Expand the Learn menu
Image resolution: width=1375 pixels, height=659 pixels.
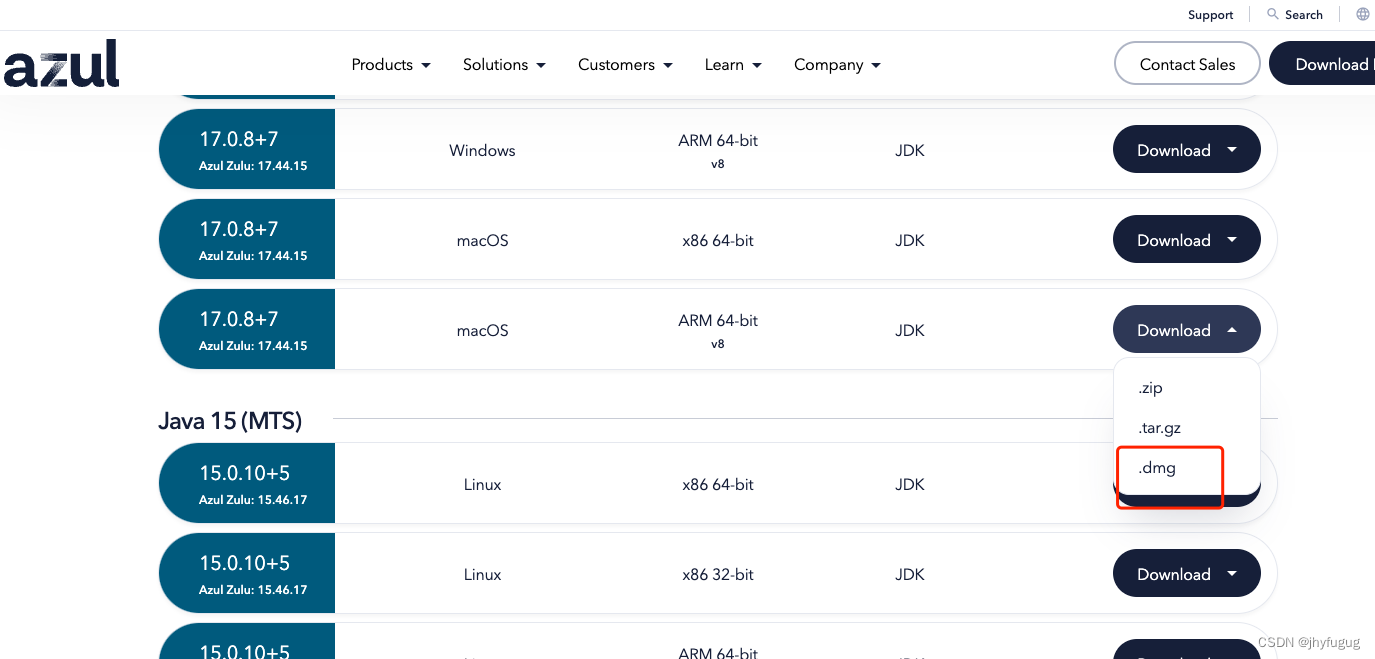pyautogui.click(x=733, y=64)
